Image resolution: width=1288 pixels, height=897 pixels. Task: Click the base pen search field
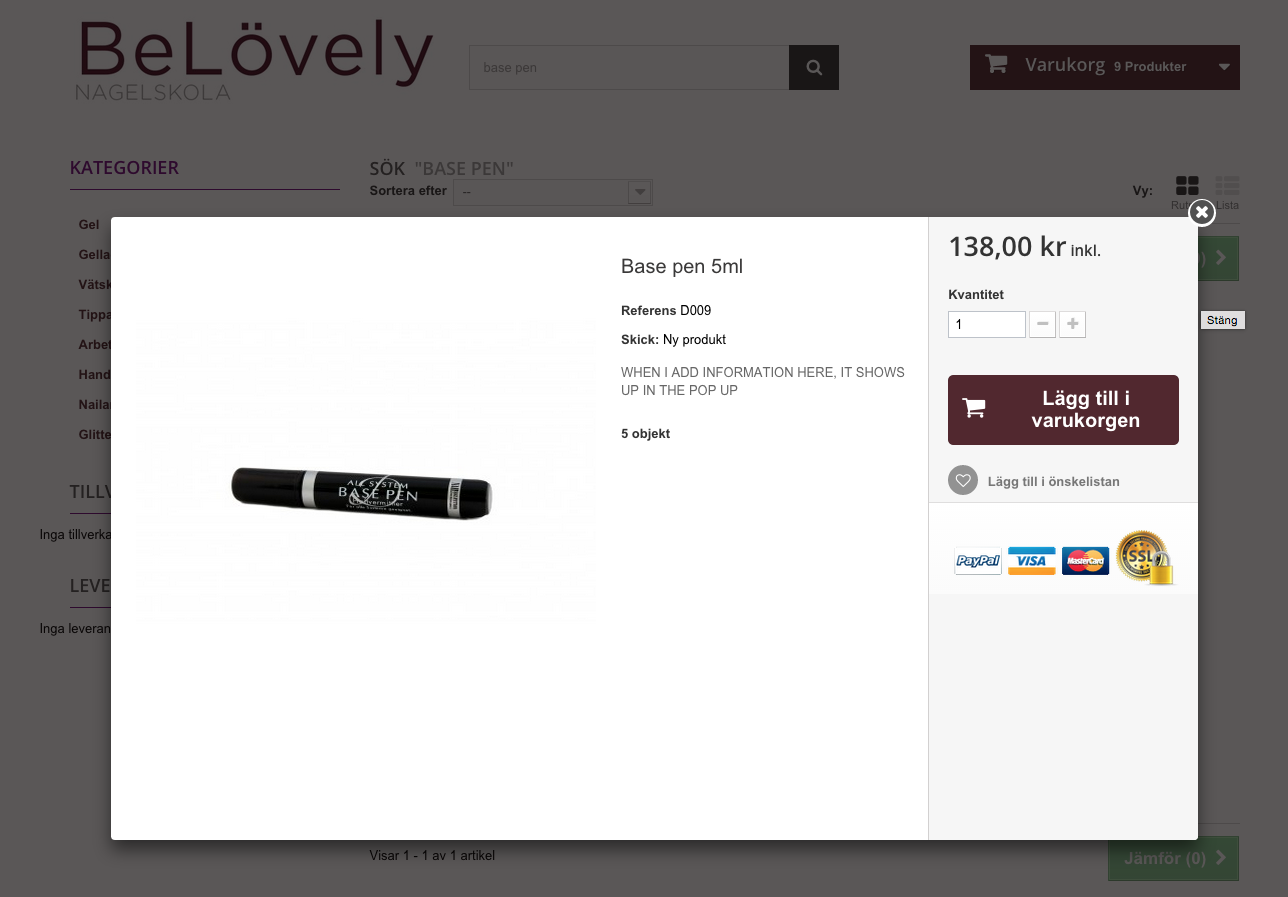629,67
